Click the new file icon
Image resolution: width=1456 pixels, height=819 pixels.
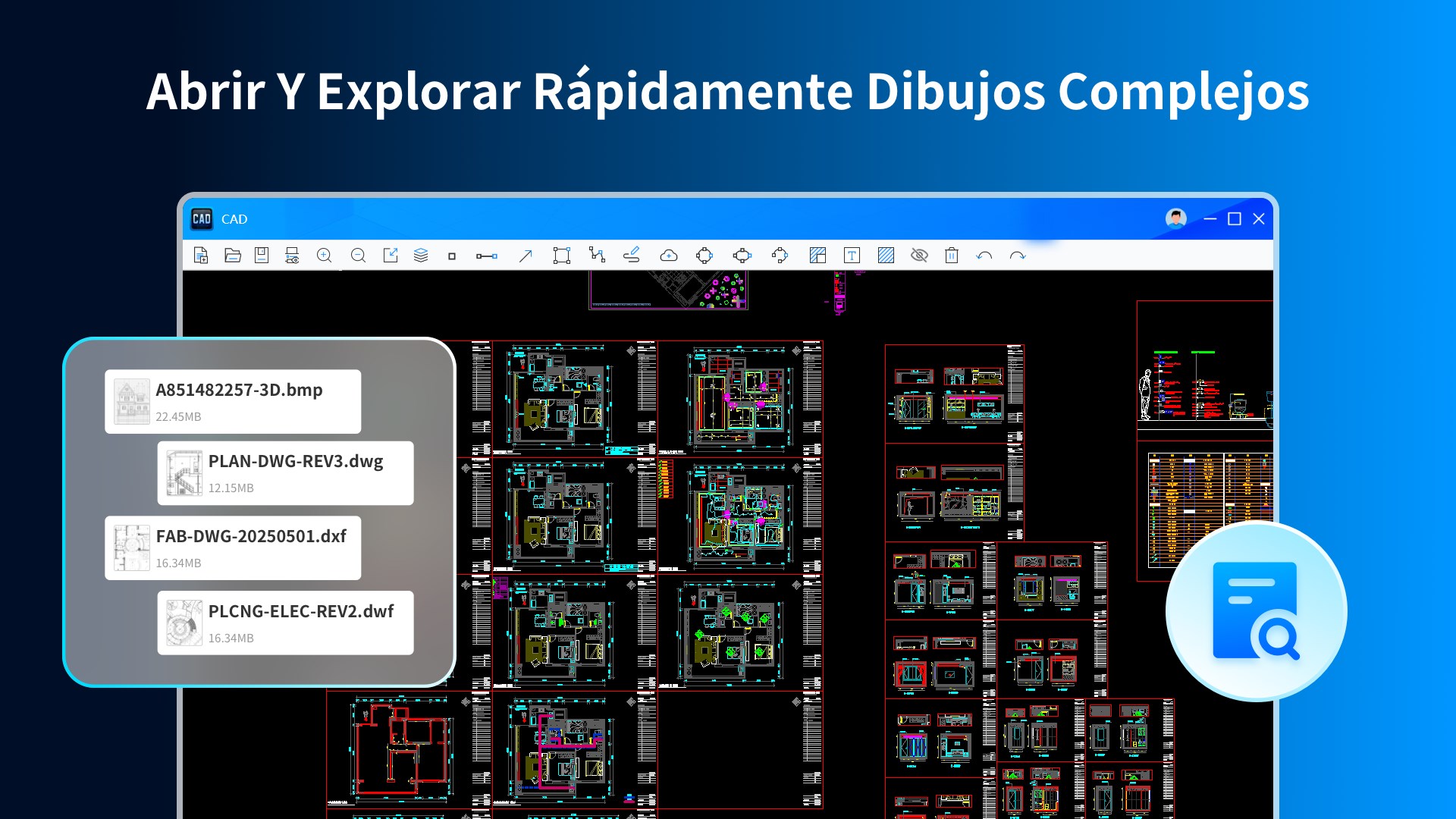[x=201, y=256]
